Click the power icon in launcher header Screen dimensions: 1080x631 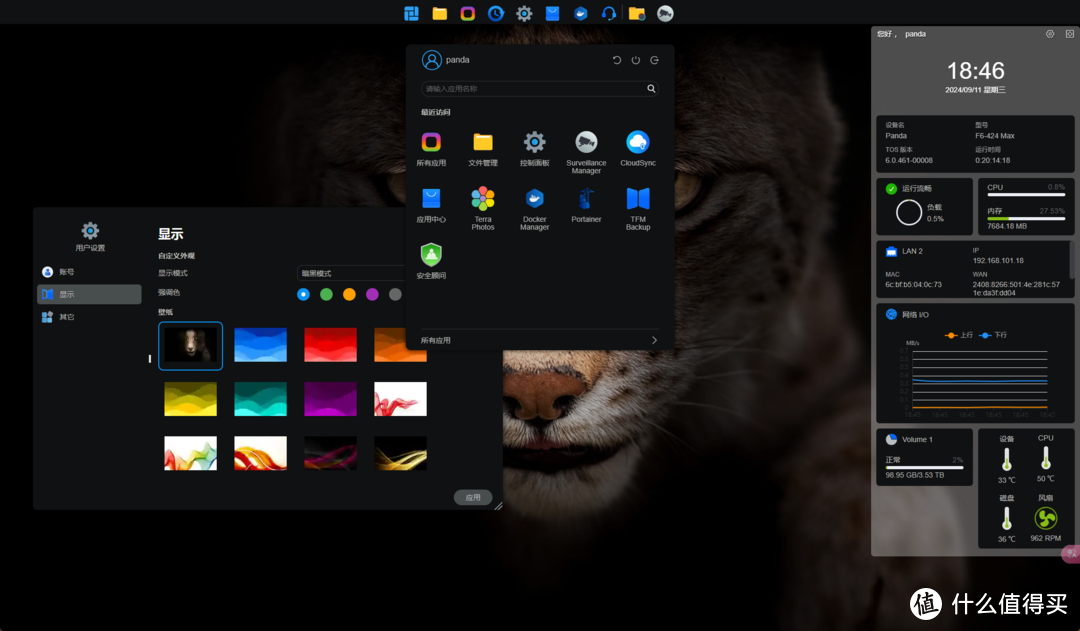[x=635, y=60]
